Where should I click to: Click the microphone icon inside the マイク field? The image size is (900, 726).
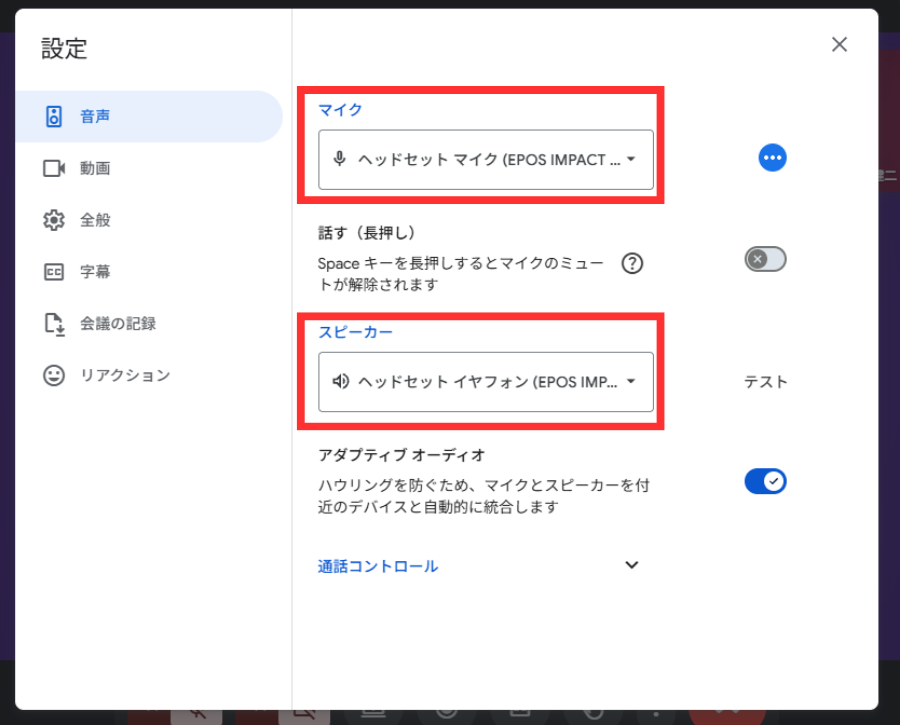(x=340, y=159)
